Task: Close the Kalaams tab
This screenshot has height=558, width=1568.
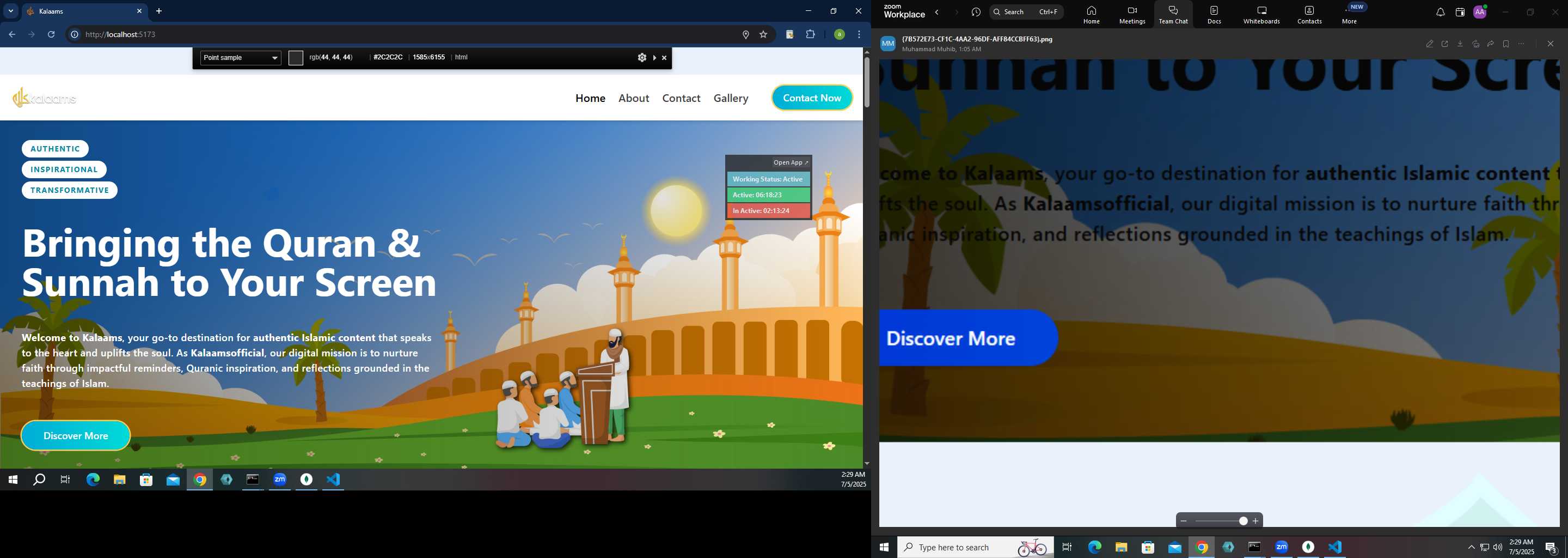Action: tap(139, 11)
